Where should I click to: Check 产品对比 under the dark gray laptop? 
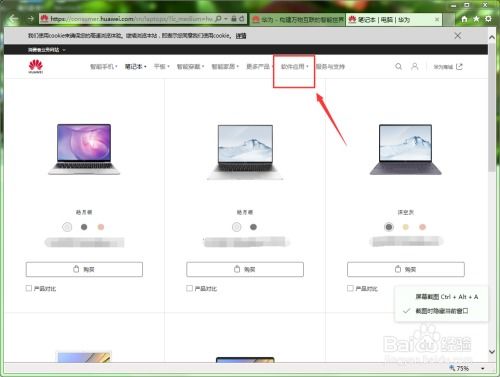click(350, 288)
